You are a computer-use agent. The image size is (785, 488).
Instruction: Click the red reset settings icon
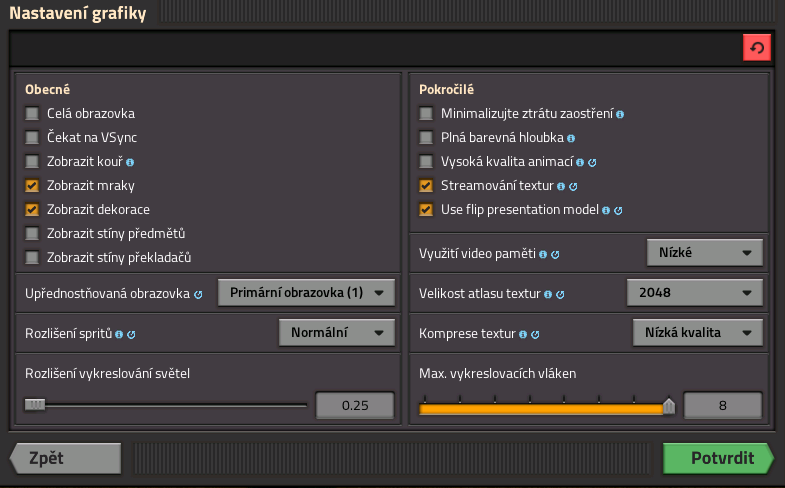click(757, 48)
